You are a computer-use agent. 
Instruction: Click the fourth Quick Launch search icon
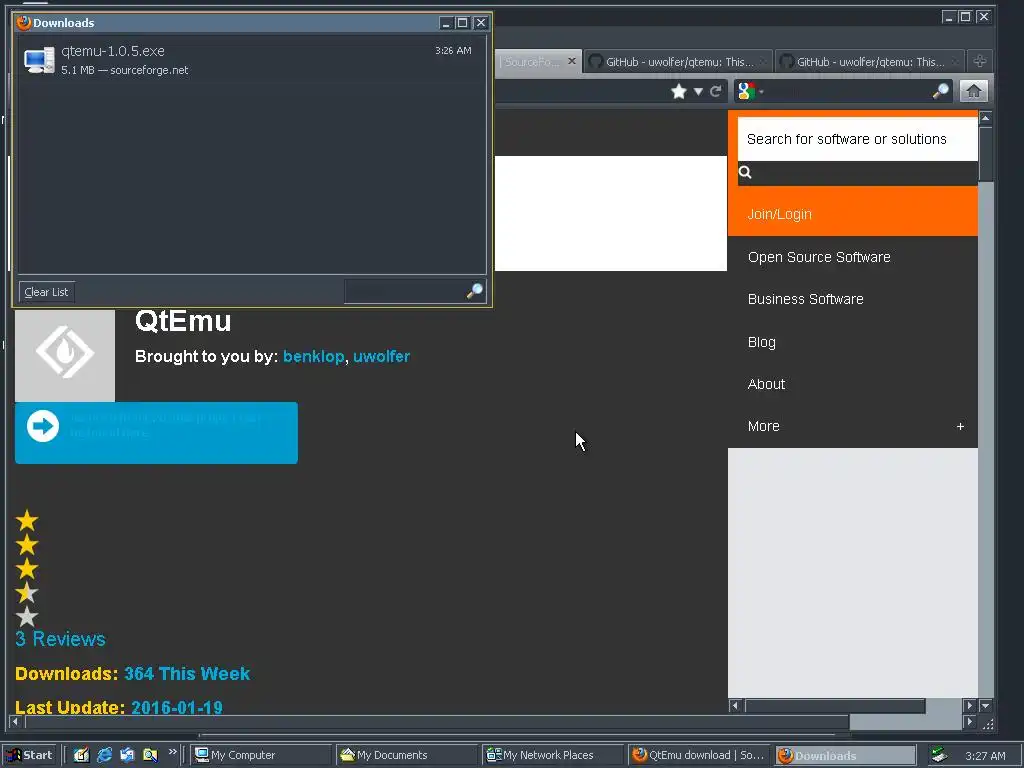[x=150, y=755]
